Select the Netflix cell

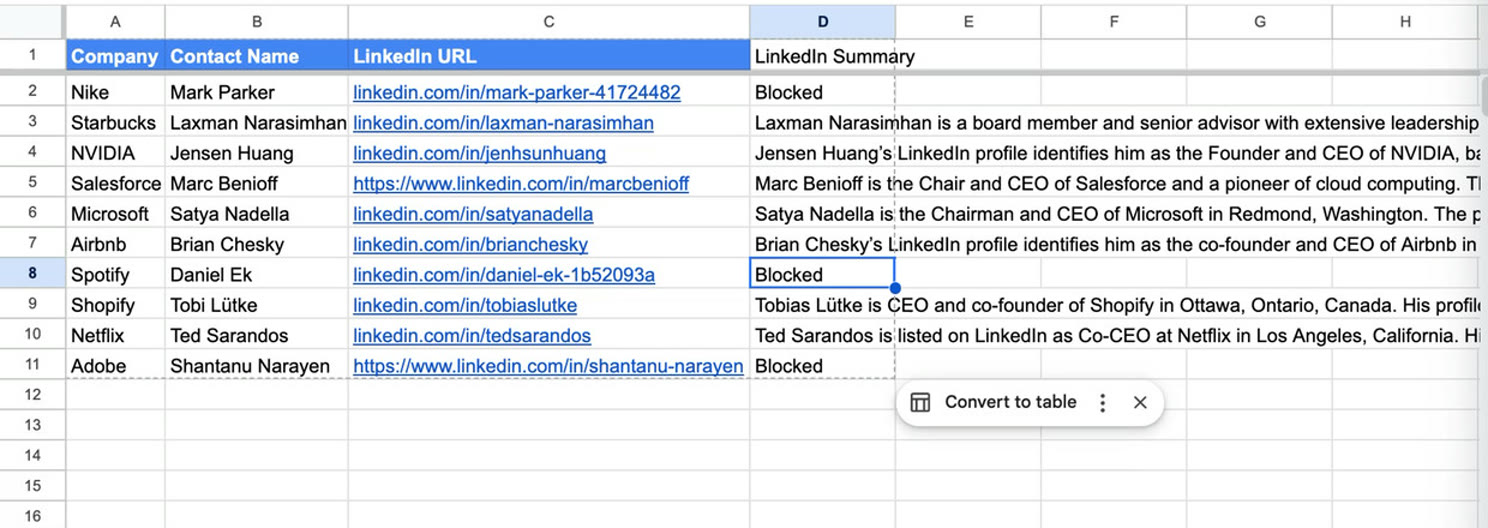click(x=116, y=336)
